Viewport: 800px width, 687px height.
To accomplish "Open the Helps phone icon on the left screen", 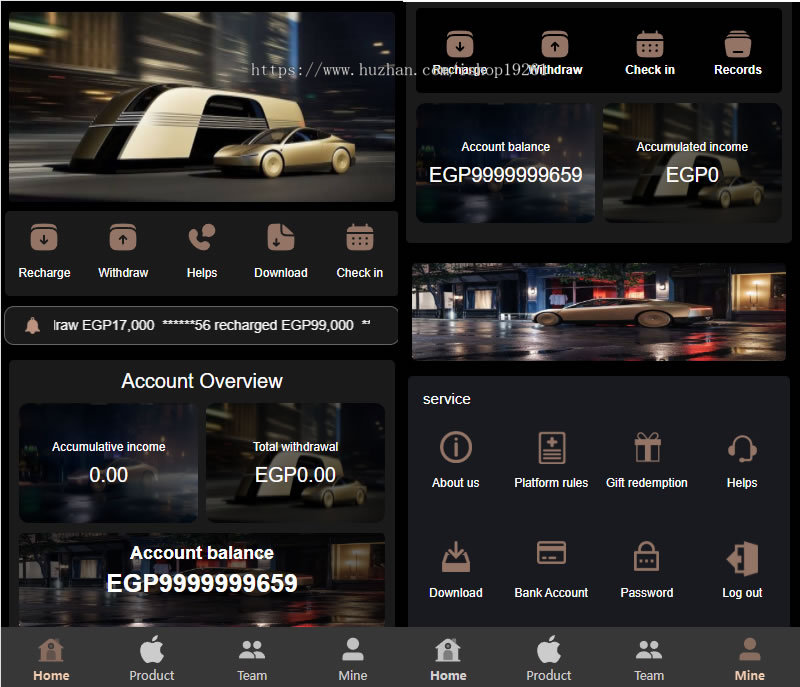I will [202, 237].
